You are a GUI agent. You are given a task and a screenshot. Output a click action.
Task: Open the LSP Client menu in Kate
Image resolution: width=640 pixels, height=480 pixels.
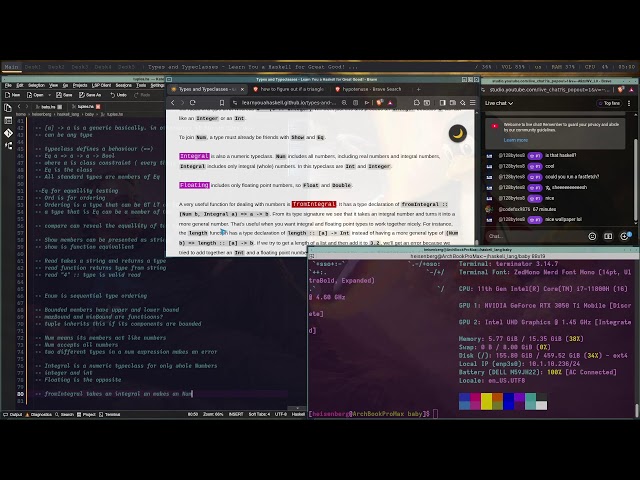point(101,85)
